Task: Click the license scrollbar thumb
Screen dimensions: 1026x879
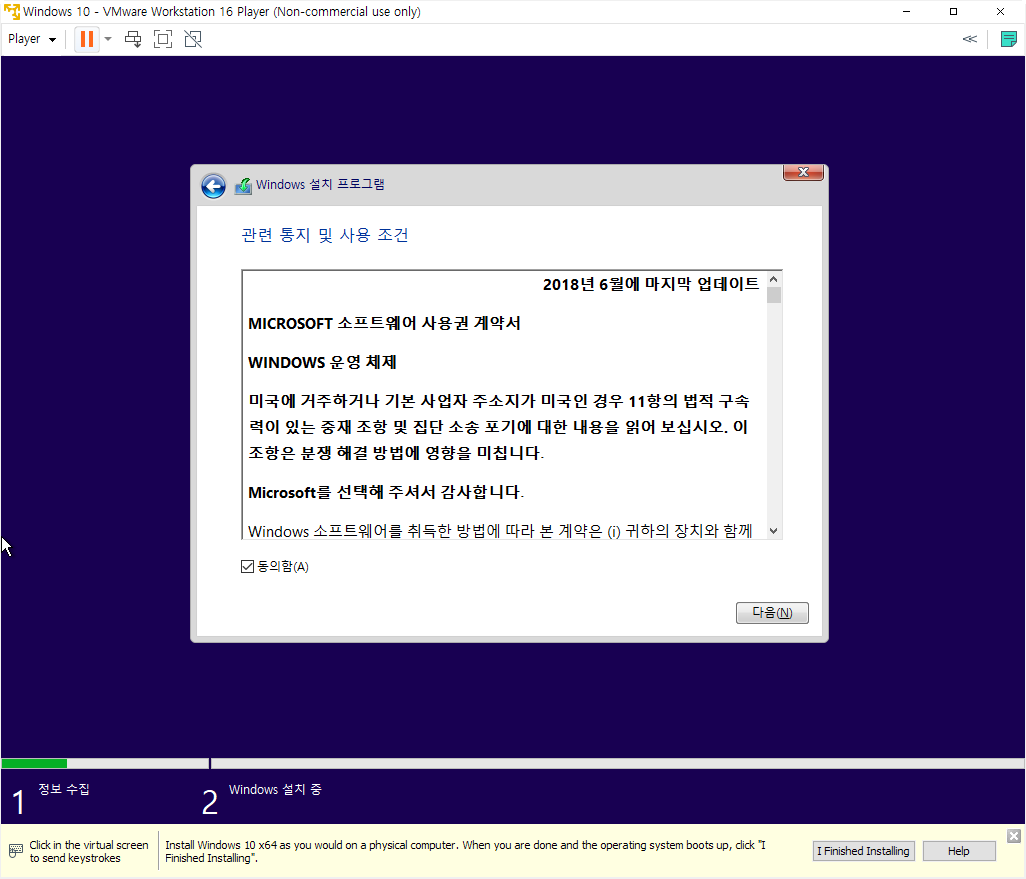Action: pos(773,296)
